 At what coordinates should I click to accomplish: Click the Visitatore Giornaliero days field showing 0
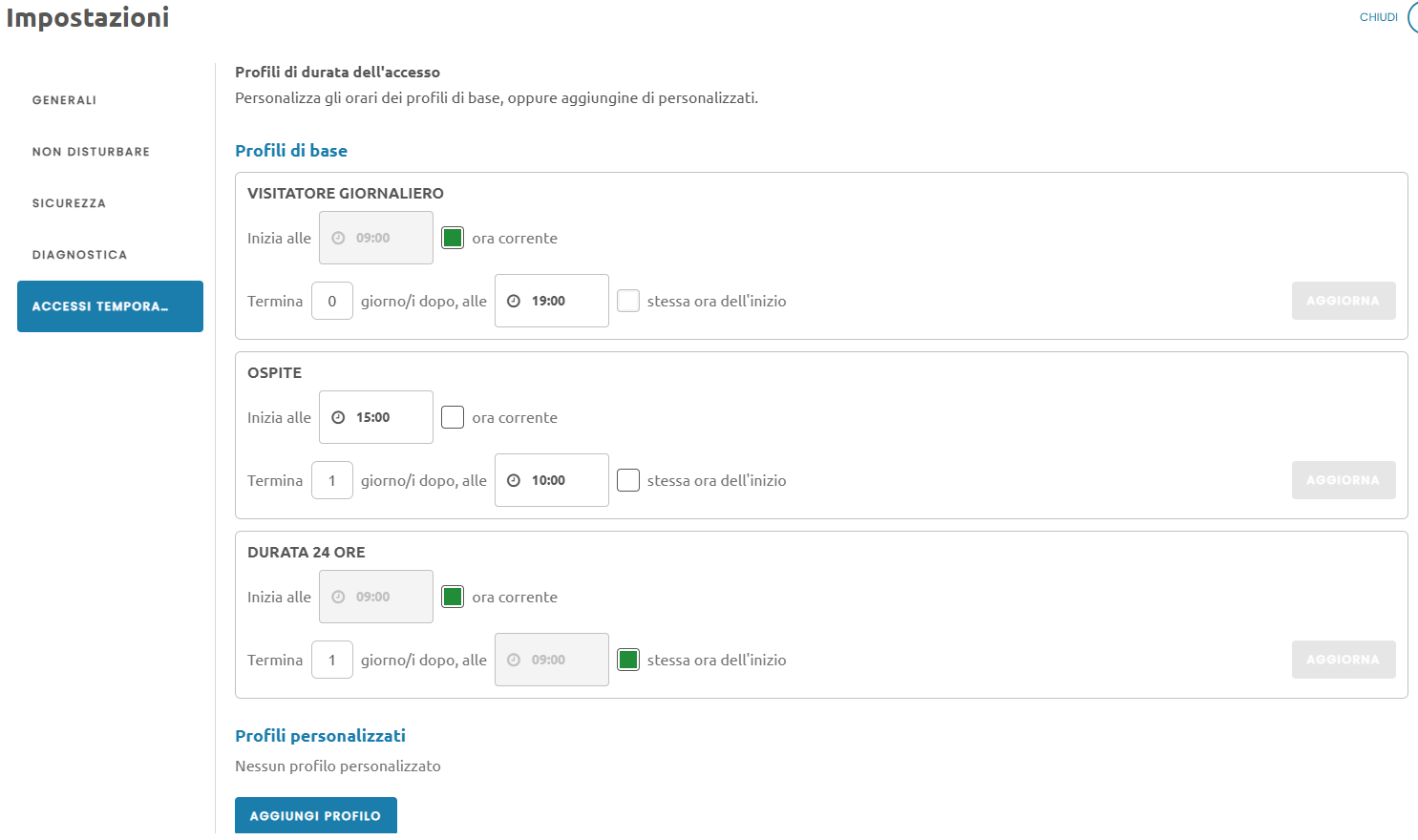pos(332,301)
